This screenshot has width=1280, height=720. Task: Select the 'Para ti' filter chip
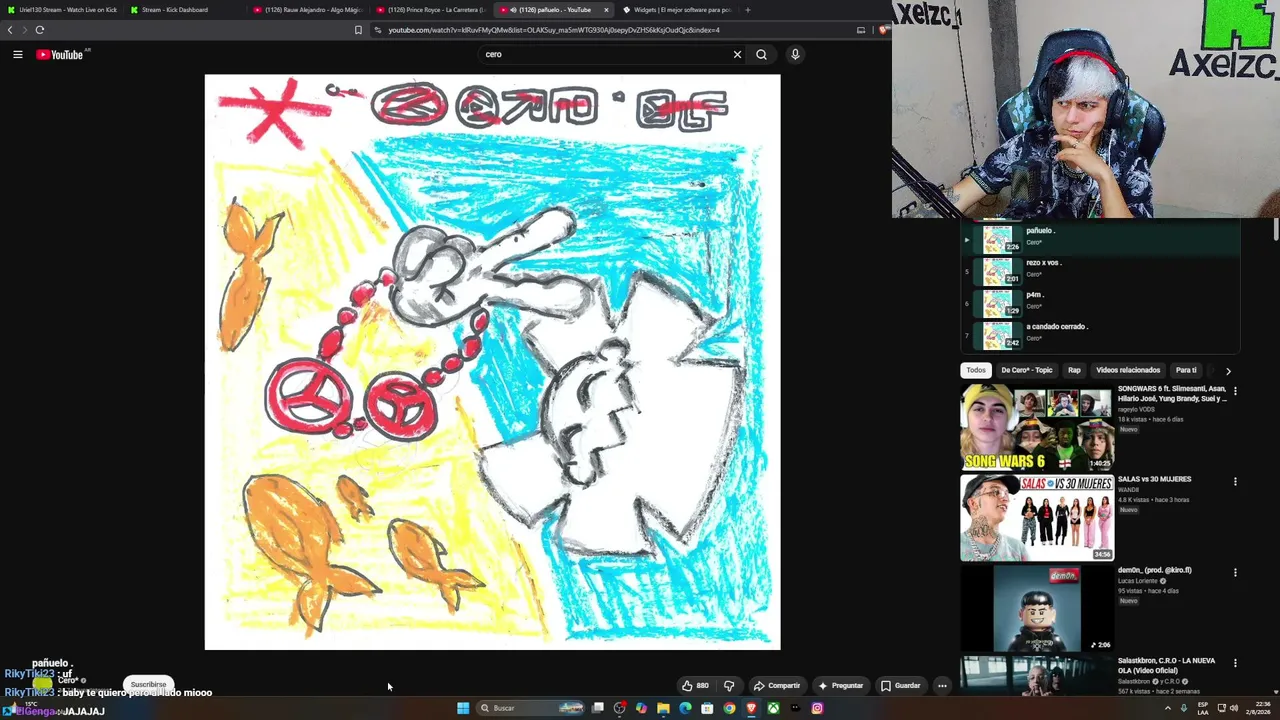(1186, 370)
